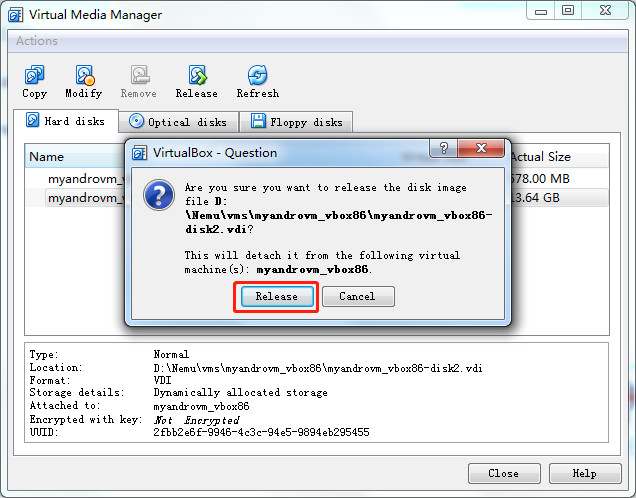
Task: Click the VirtualBox icon in Question dialog title
Action: 139,153
